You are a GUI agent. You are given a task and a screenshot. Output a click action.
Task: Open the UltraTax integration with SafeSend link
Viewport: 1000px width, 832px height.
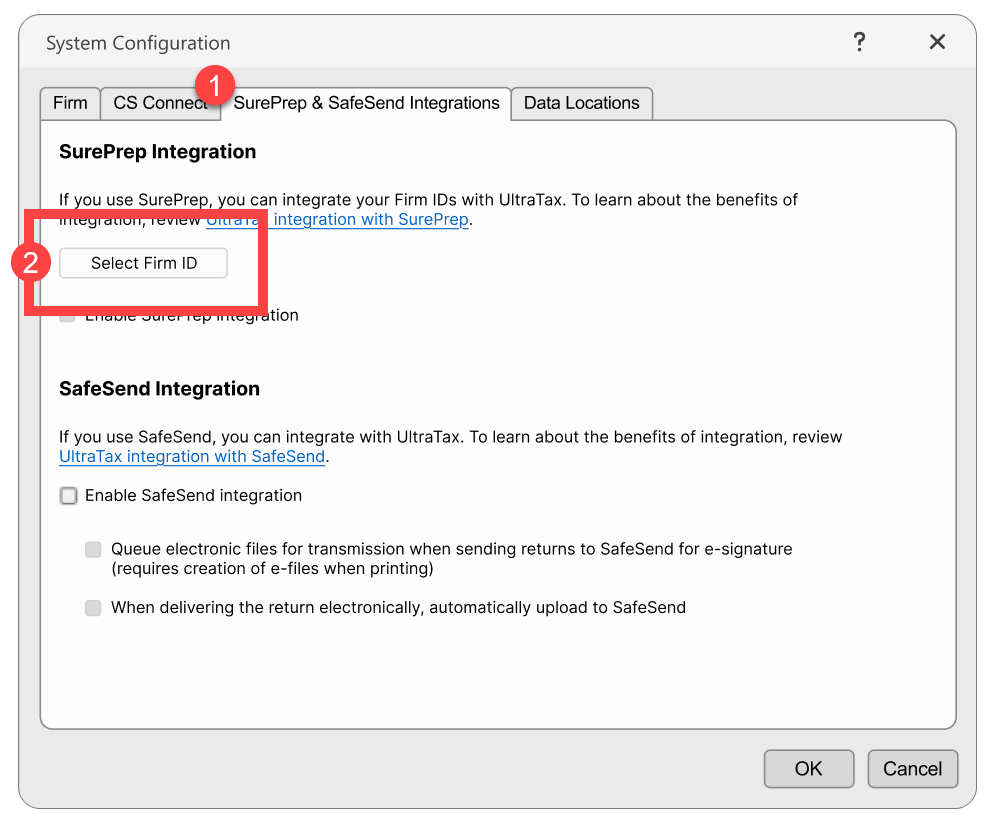point(191,457)
